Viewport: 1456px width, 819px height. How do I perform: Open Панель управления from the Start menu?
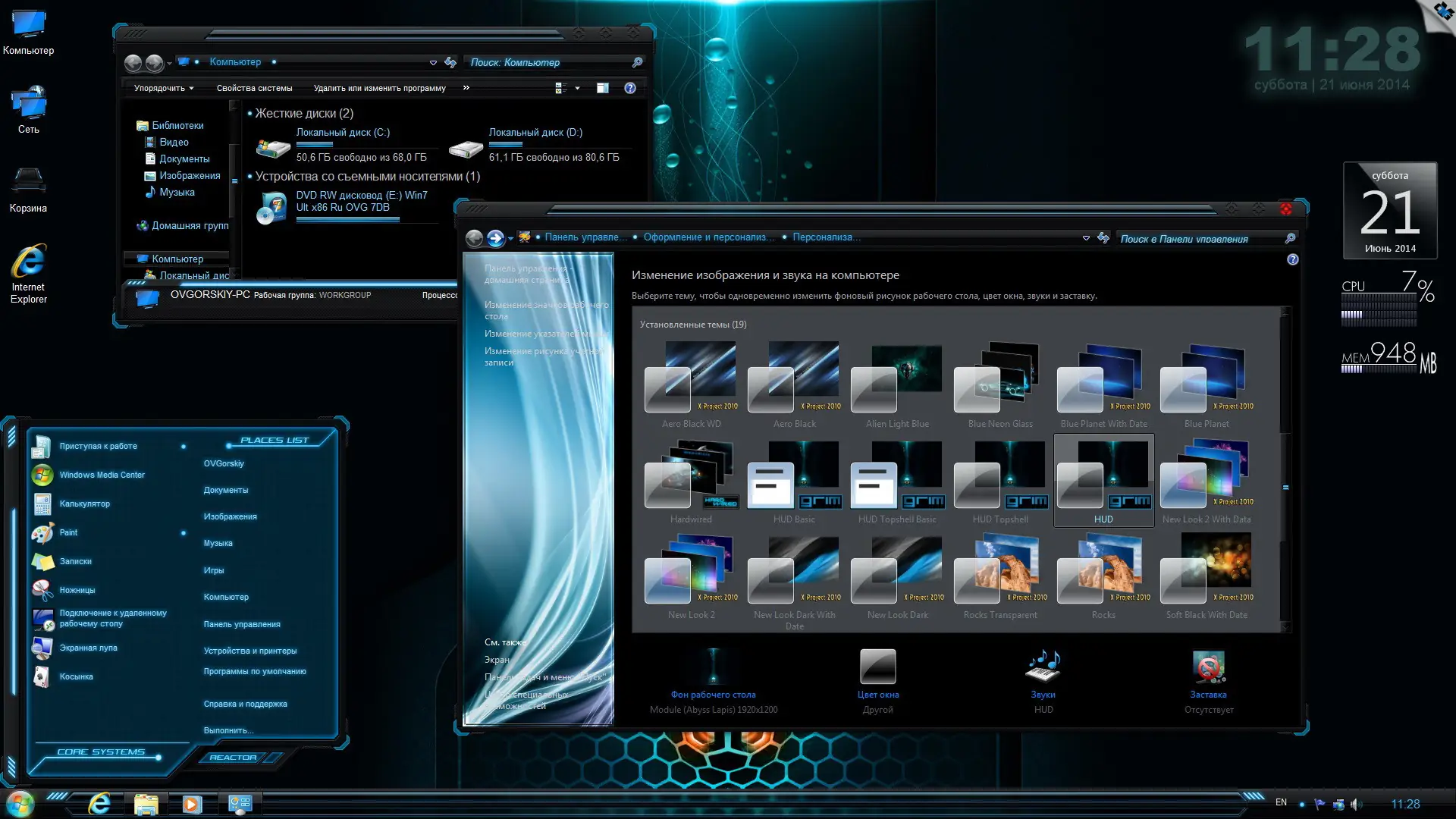tap(241, 623)
